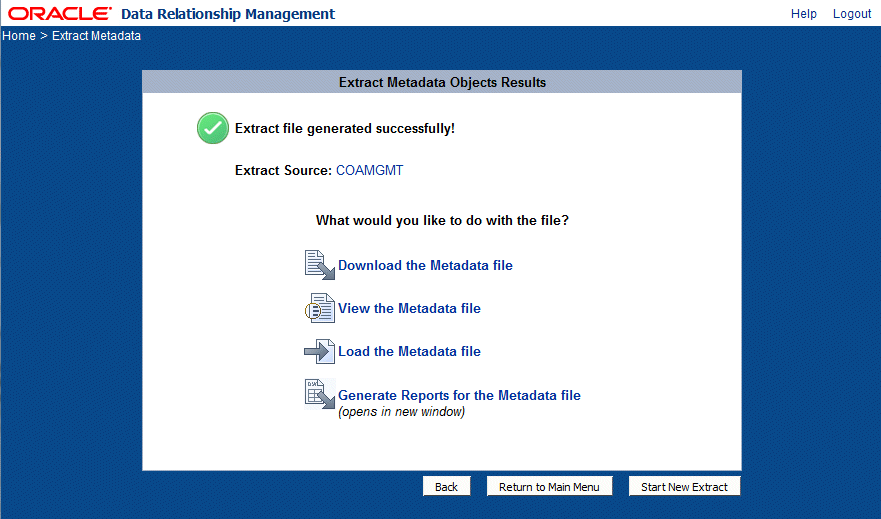Click the Generate Reports spreadsheet icon
This screenshot has width=881, height=519.
(320, 394)
